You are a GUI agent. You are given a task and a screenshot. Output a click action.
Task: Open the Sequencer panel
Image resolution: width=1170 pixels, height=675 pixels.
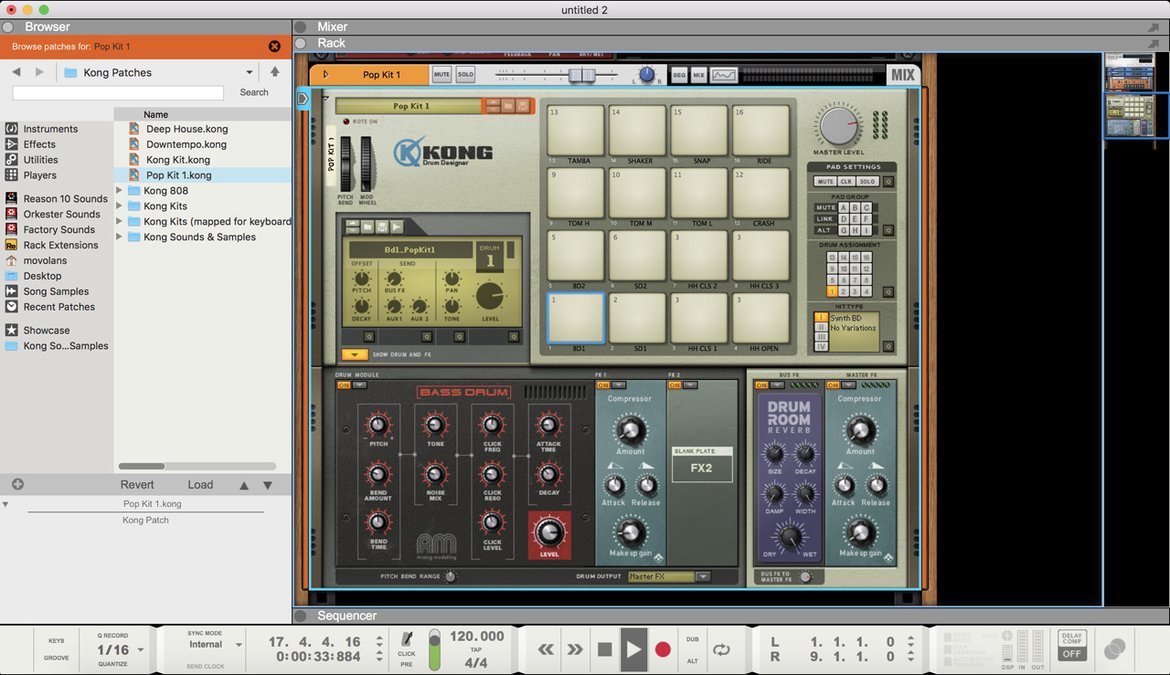(x=347, y=615)
